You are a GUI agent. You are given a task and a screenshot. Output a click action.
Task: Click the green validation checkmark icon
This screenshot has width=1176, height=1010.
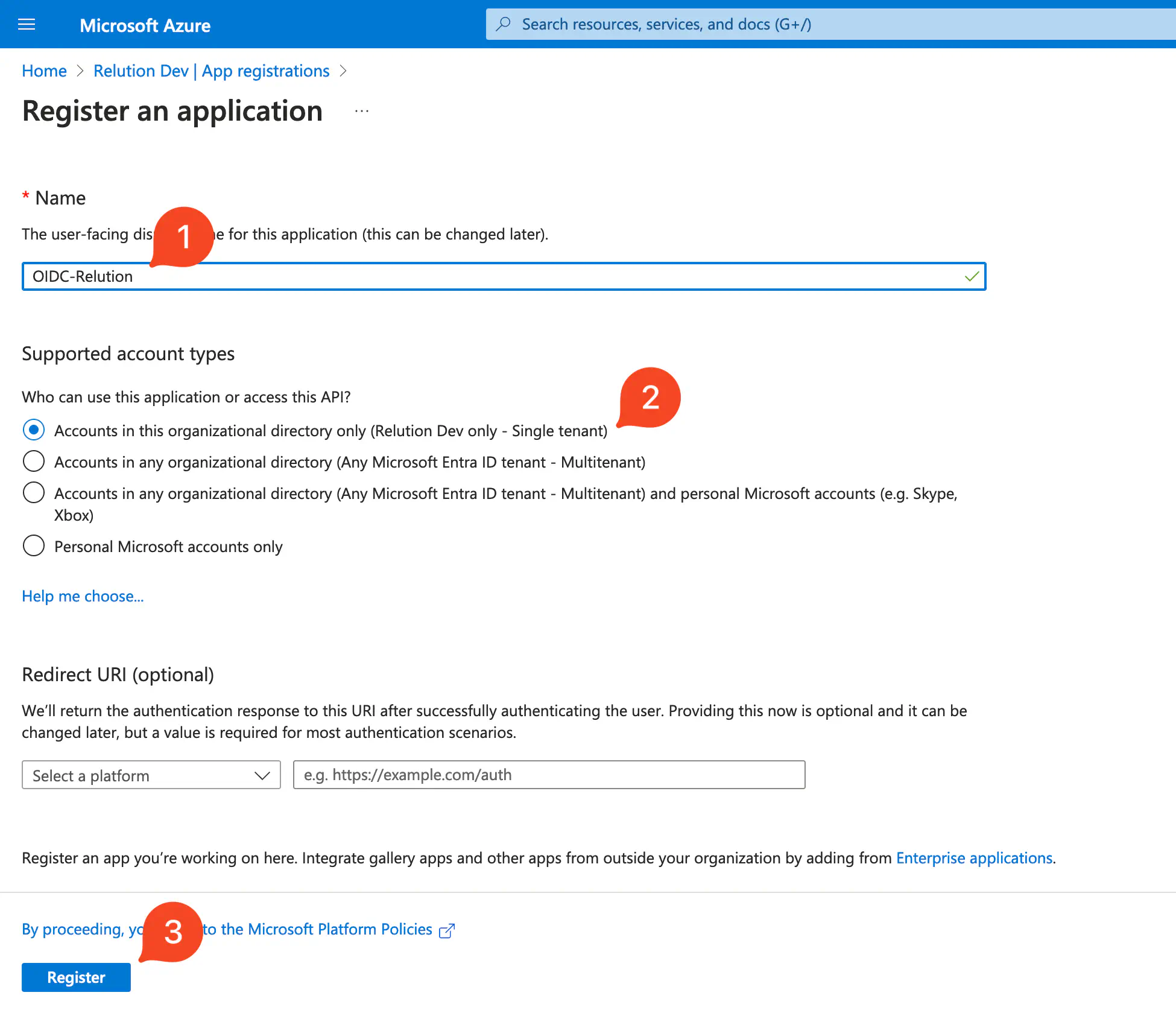coord(972,276)
